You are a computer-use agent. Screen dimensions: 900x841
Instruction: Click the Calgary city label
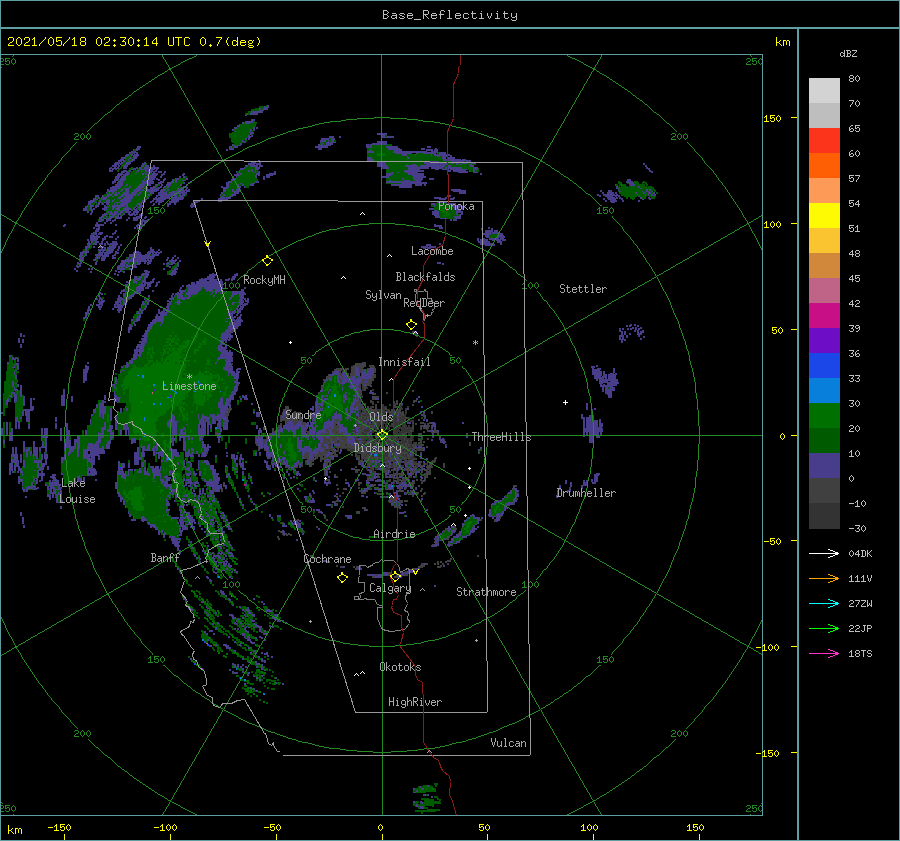click(x=390, y=588)
